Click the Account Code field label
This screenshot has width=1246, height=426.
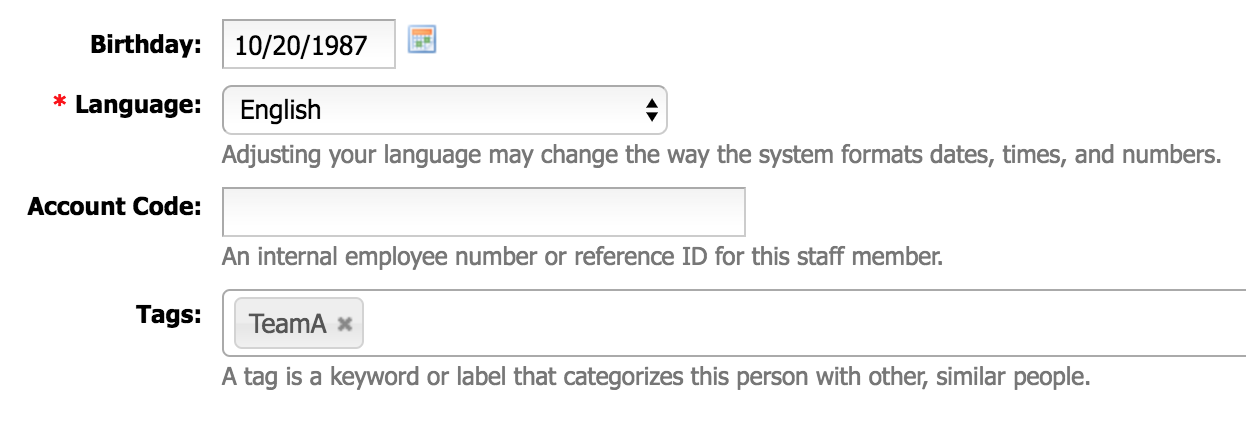[115, 207]
